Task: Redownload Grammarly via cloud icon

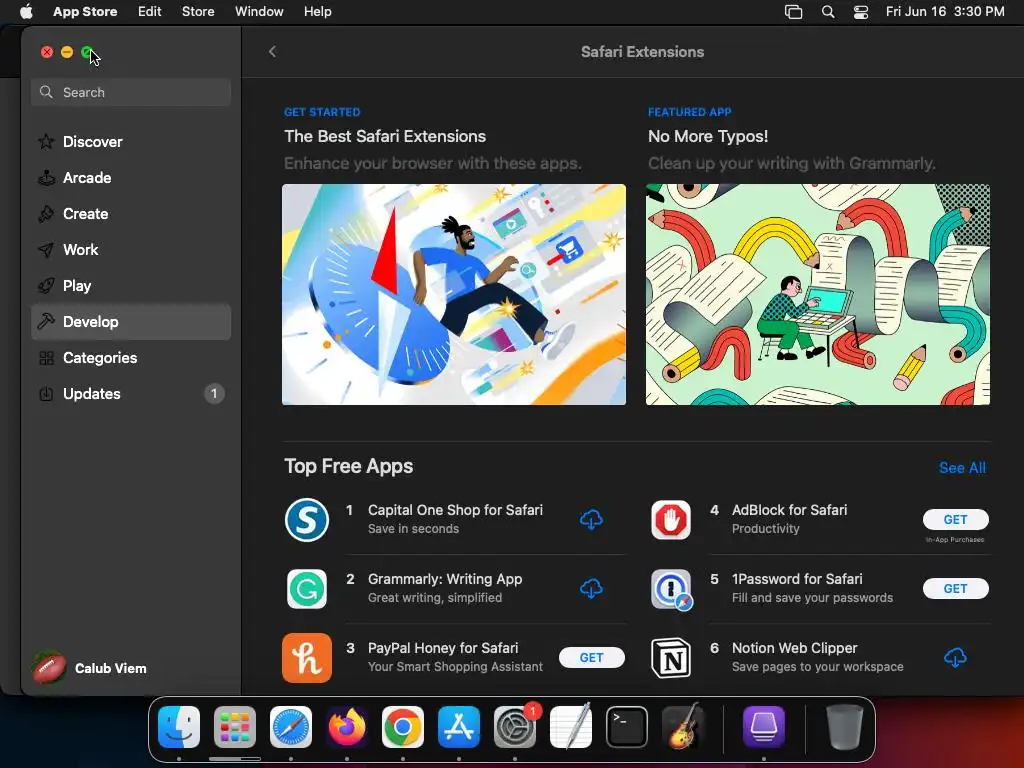Action: point(591,589)
